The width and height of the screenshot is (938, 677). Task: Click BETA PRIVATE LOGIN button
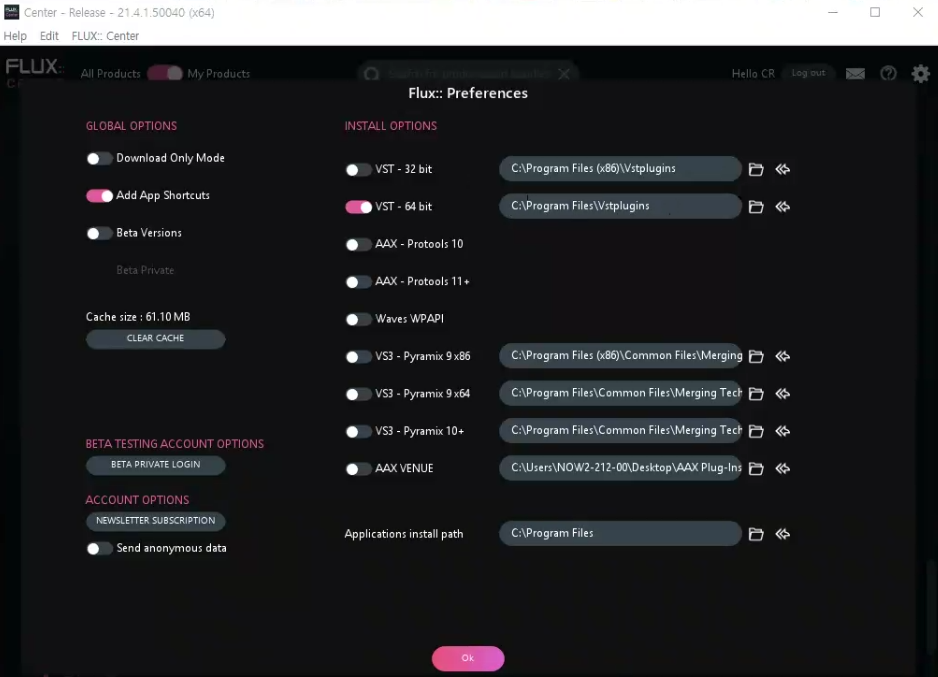[x=156, y=465]
